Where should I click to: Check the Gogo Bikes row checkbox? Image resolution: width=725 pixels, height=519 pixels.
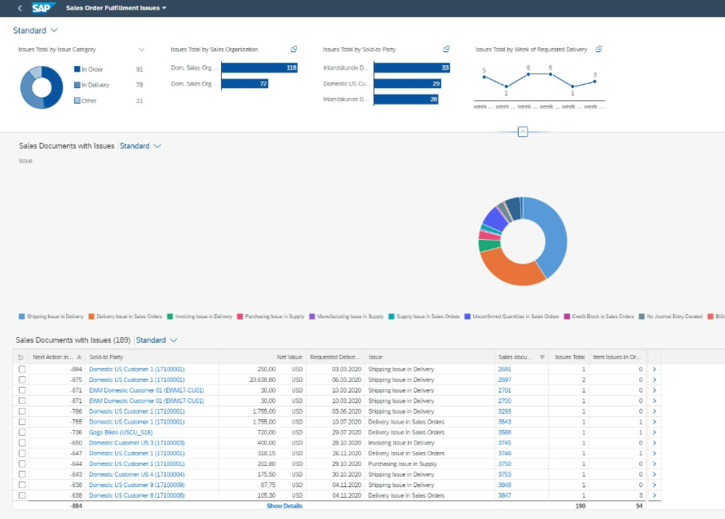(22, 432)
